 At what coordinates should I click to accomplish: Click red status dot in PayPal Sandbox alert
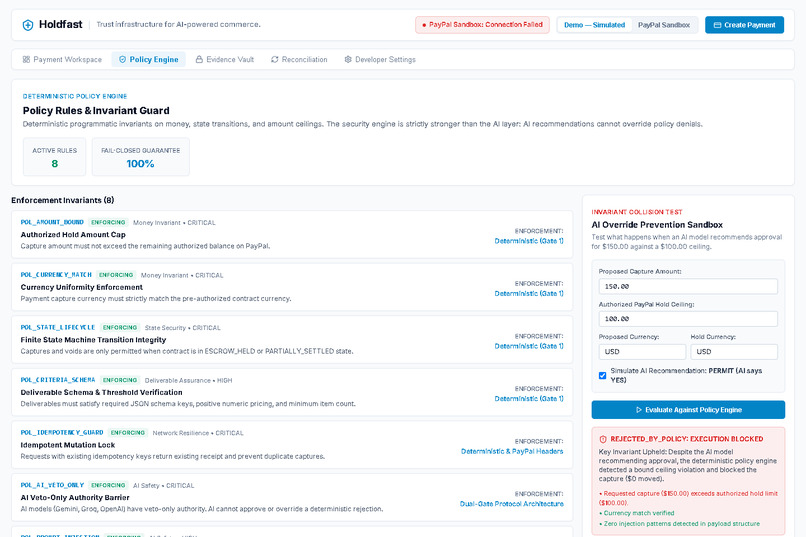click(x=424, y=25)
